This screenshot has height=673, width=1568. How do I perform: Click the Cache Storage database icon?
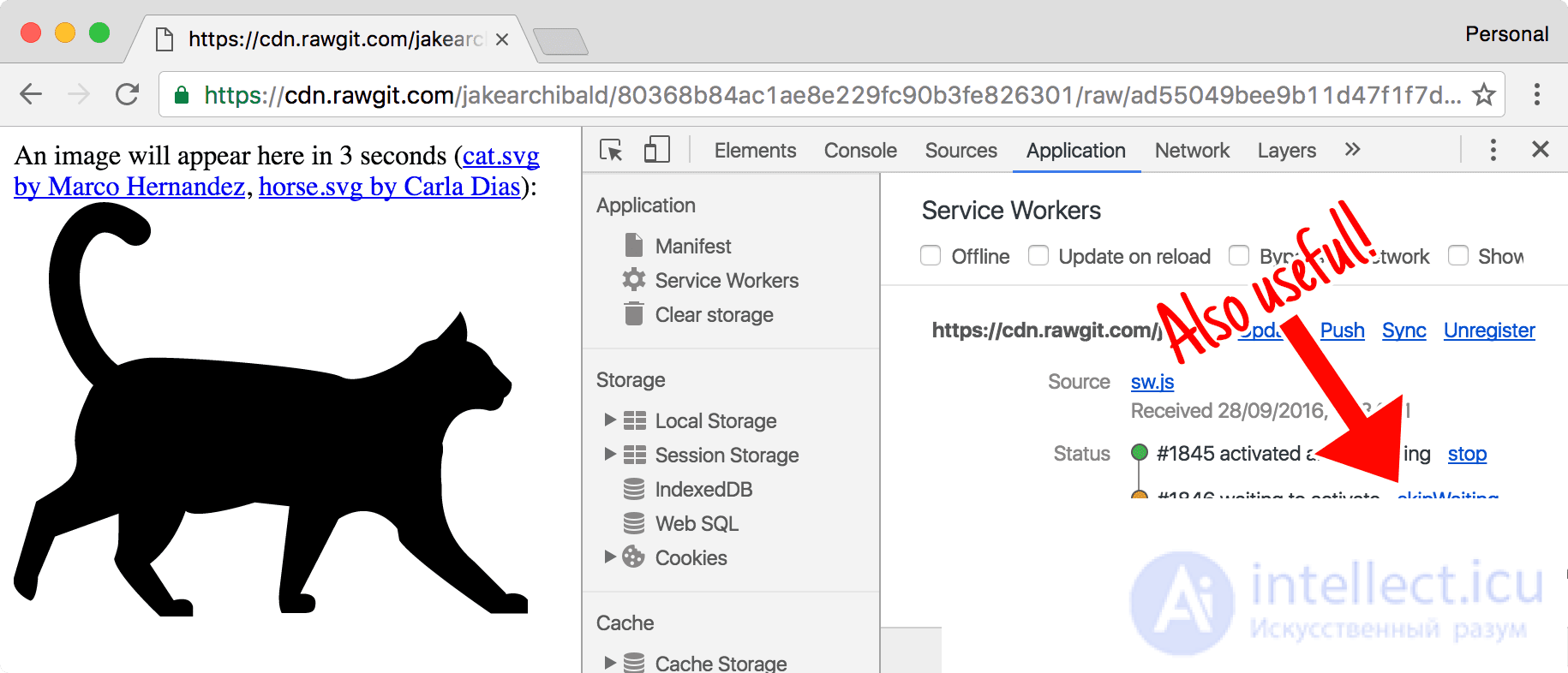634,663
